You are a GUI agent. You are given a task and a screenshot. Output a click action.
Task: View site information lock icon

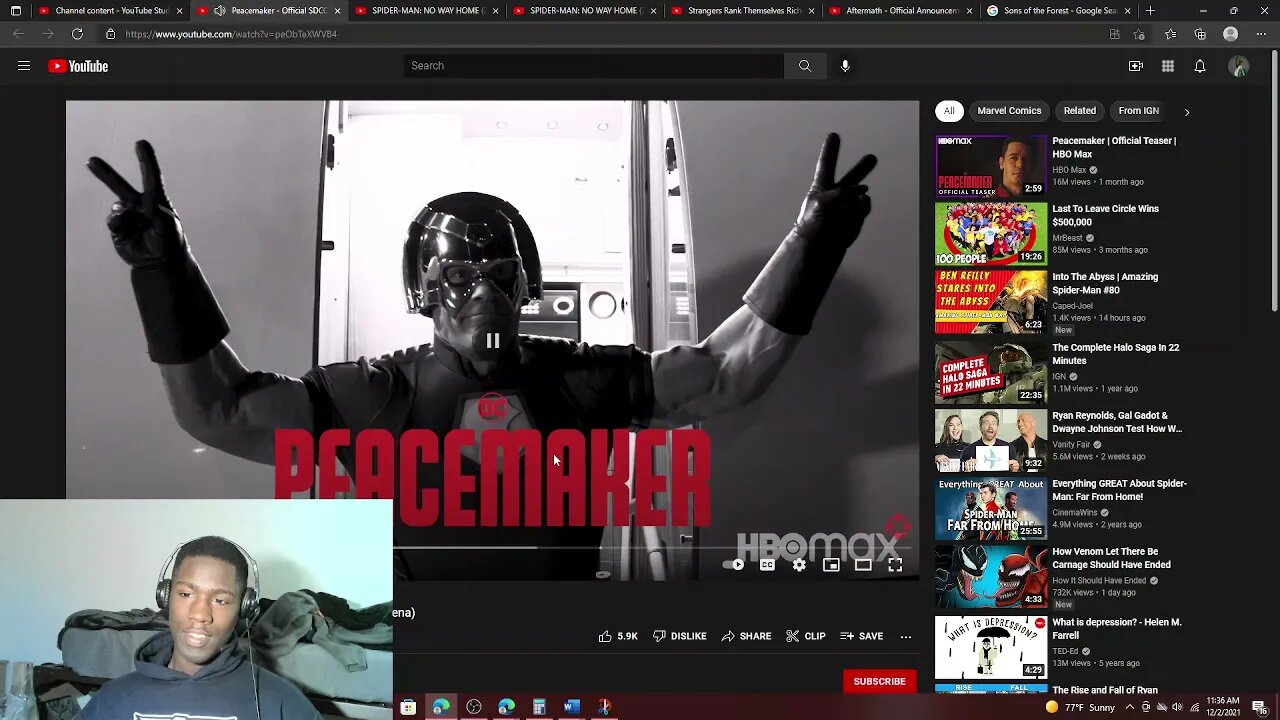click(x=110, y=34)
